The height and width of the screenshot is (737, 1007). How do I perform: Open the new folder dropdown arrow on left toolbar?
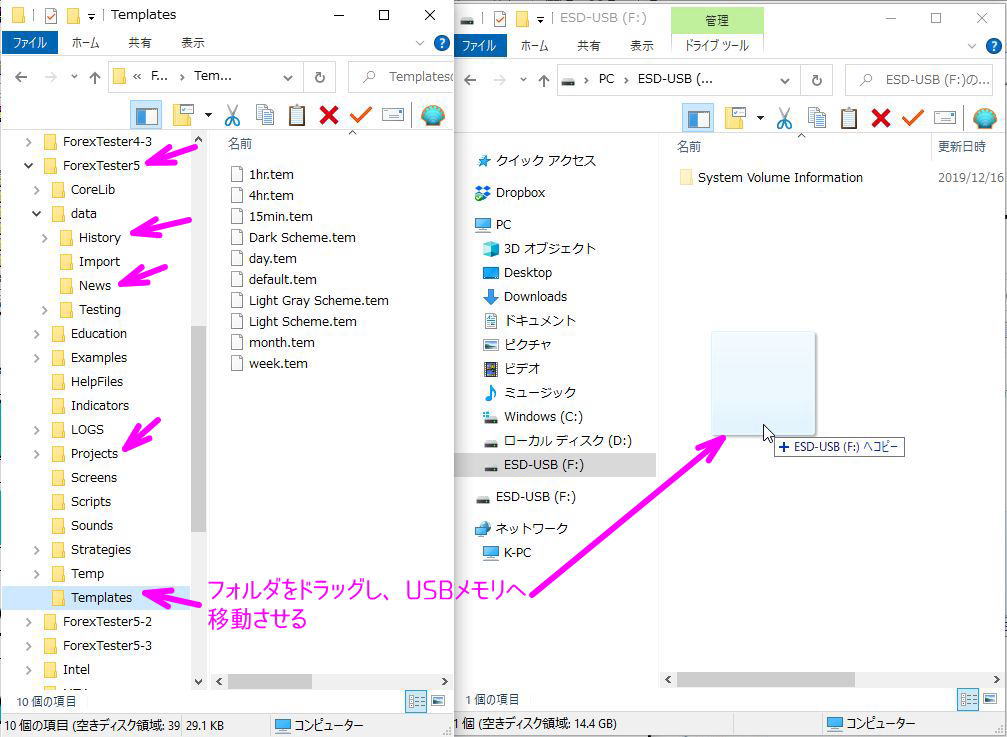208,115
